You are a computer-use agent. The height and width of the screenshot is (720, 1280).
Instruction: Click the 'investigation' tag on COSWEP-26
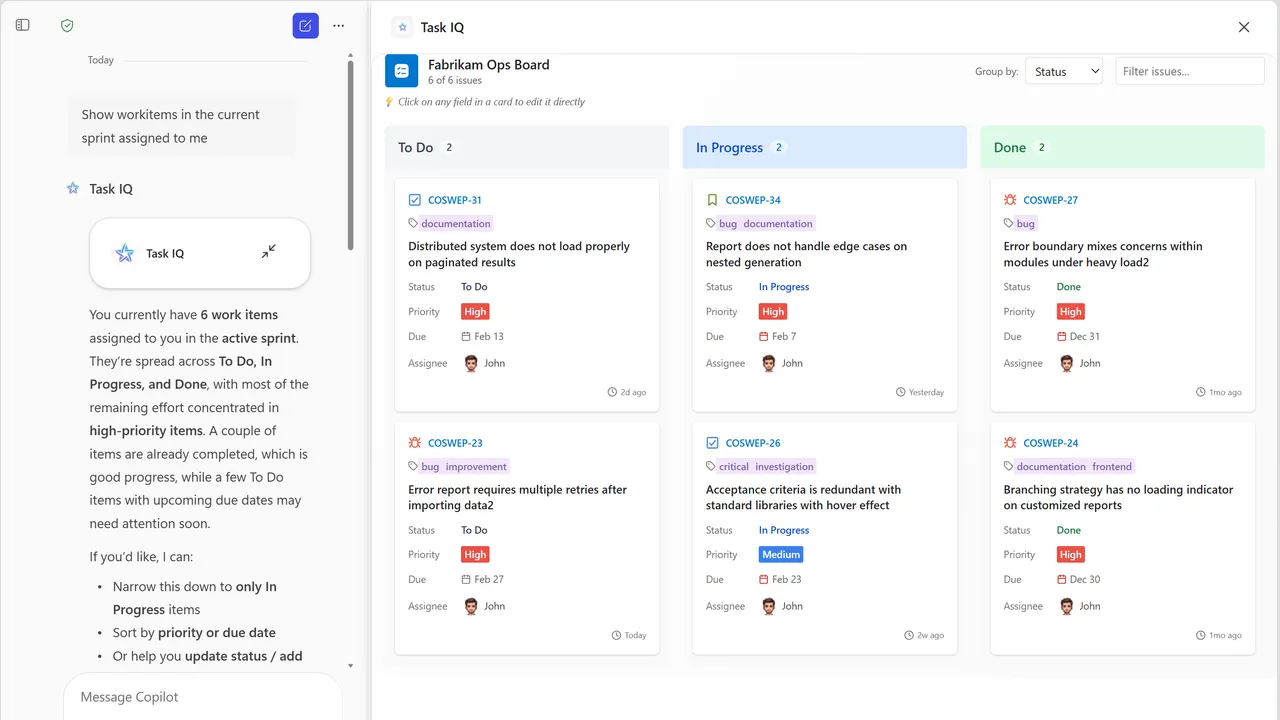point(784,467)
